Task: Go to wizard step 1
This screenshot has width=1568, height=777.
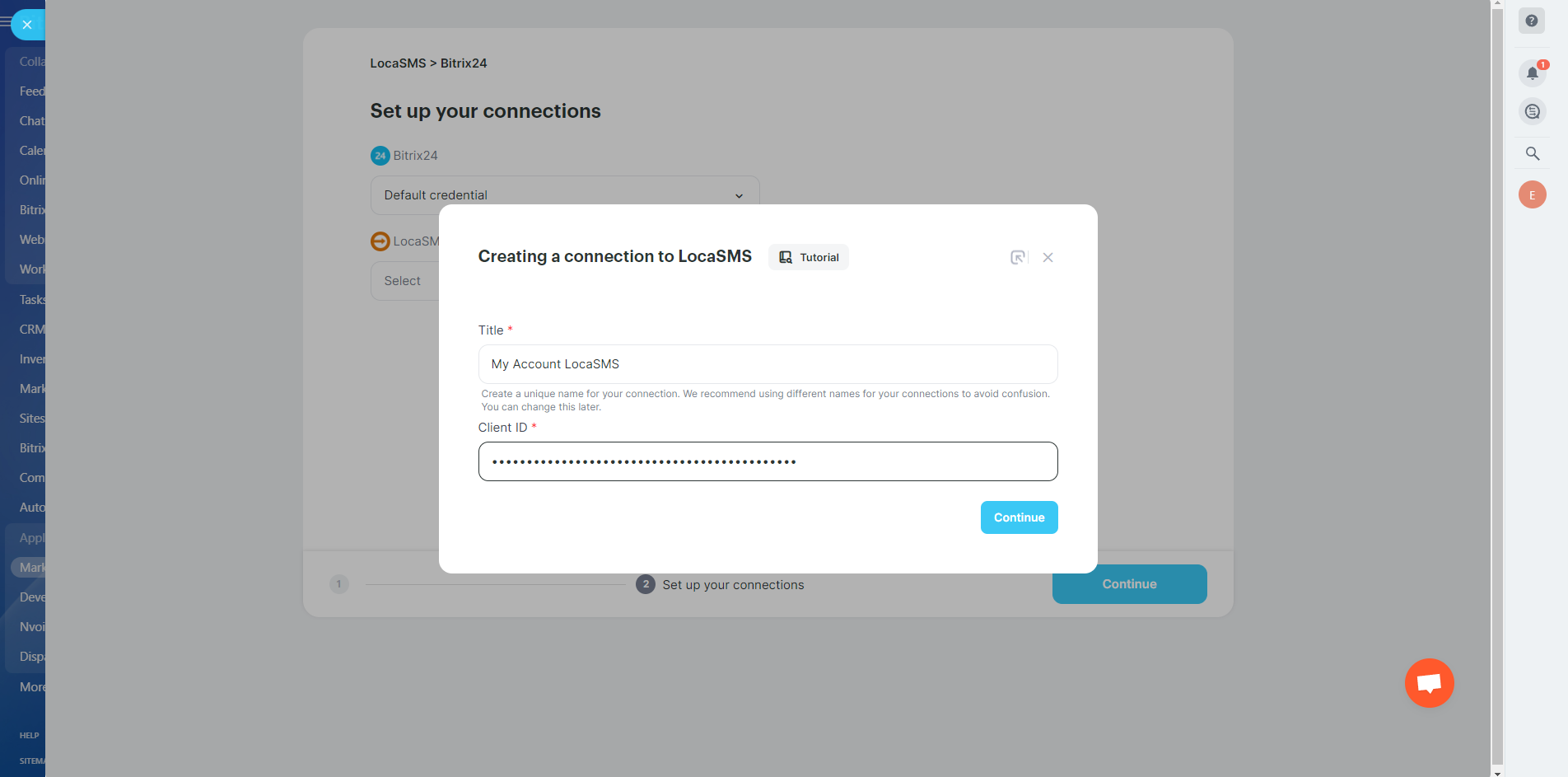Action: [x=338, y=584]
